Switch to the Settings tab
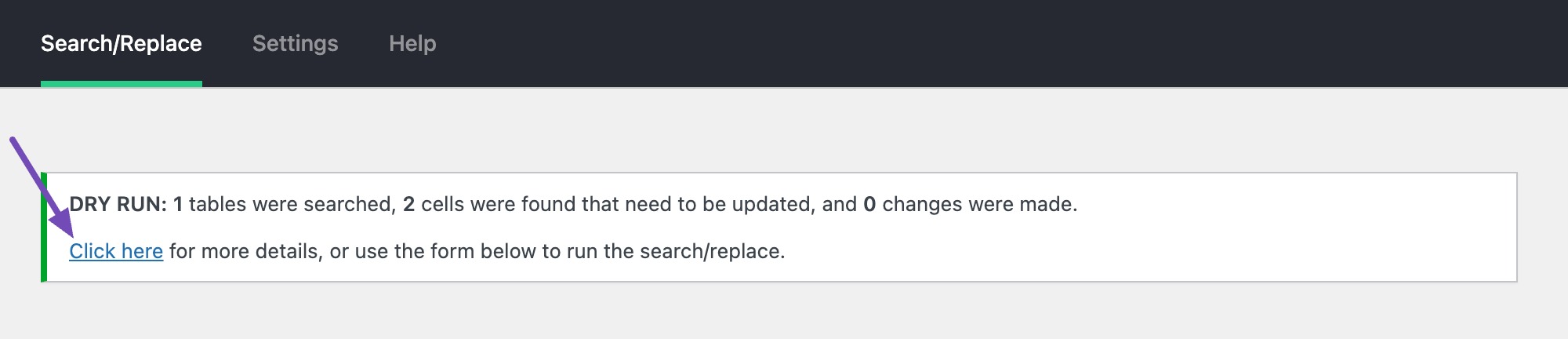The image size is (1568, 339). [295, 44]
